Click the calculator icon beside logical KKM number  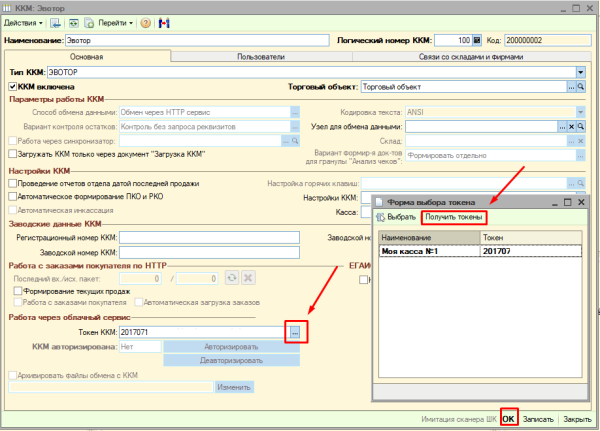pyautogui.click(x=477, y=40)
